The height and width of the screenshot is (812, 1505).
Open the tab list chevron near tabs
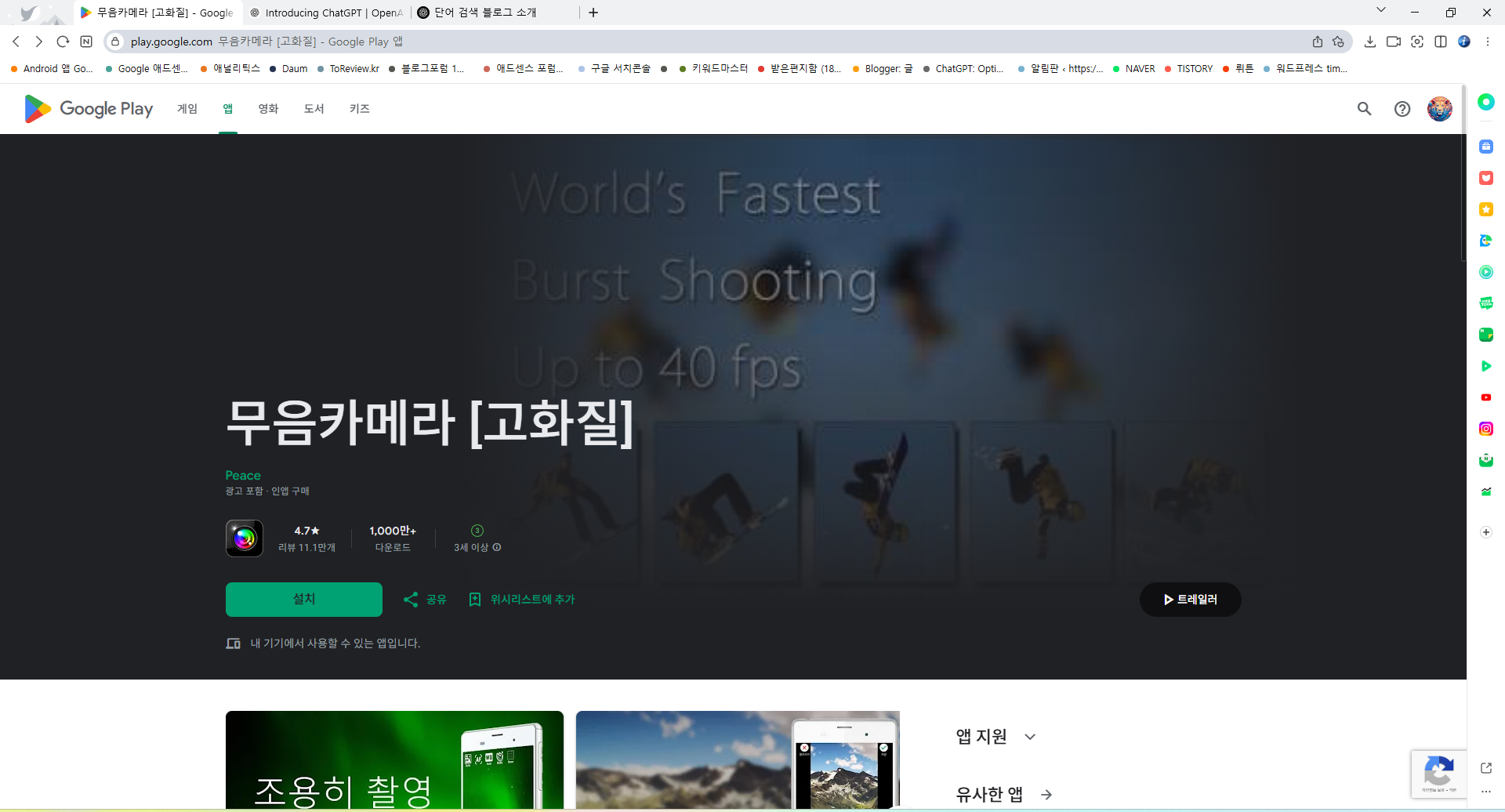coord(1381,10)
